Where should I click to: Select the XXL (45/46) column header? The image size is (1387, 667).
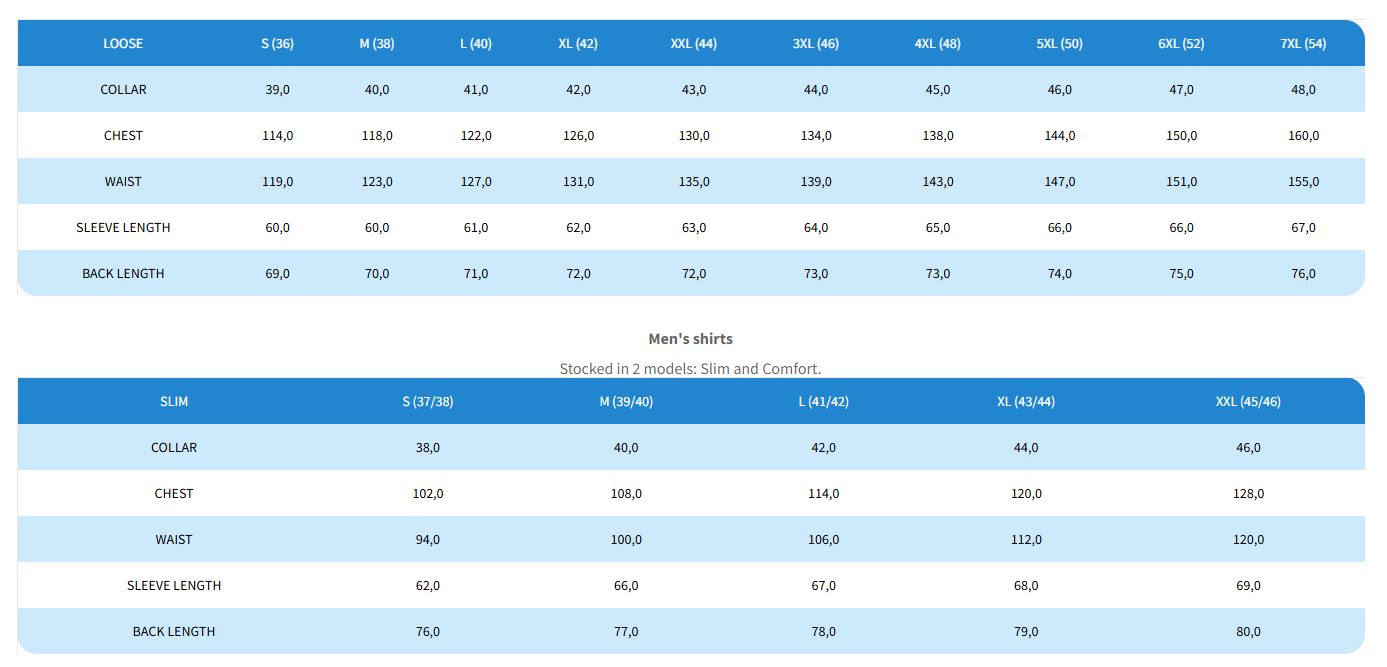[1248, 401]
